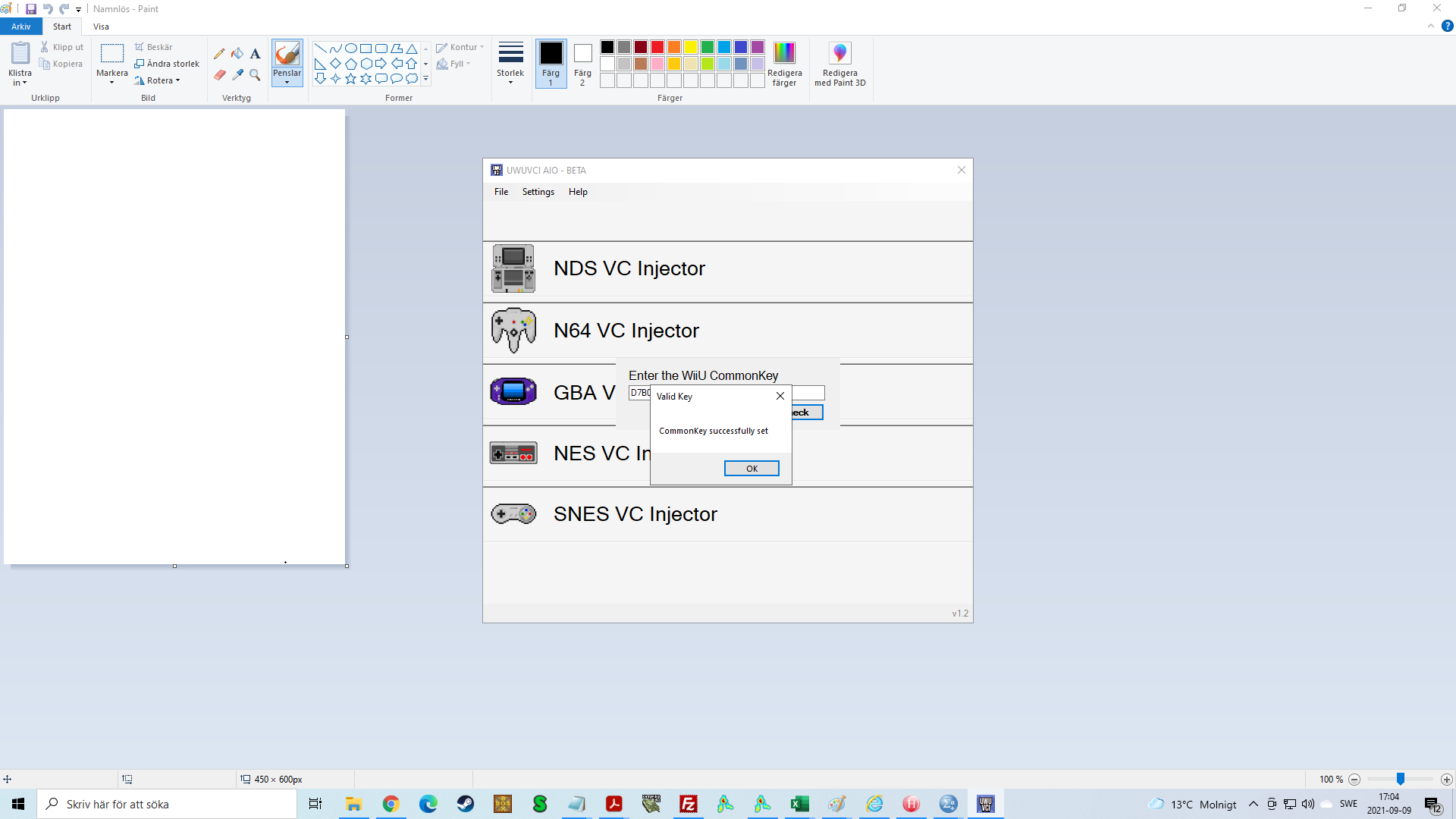Image resolution: width=1456 pixels, height=819 pixels.
Task: Choose the oval shape in Former gallery
Action: tap(351, 49)
